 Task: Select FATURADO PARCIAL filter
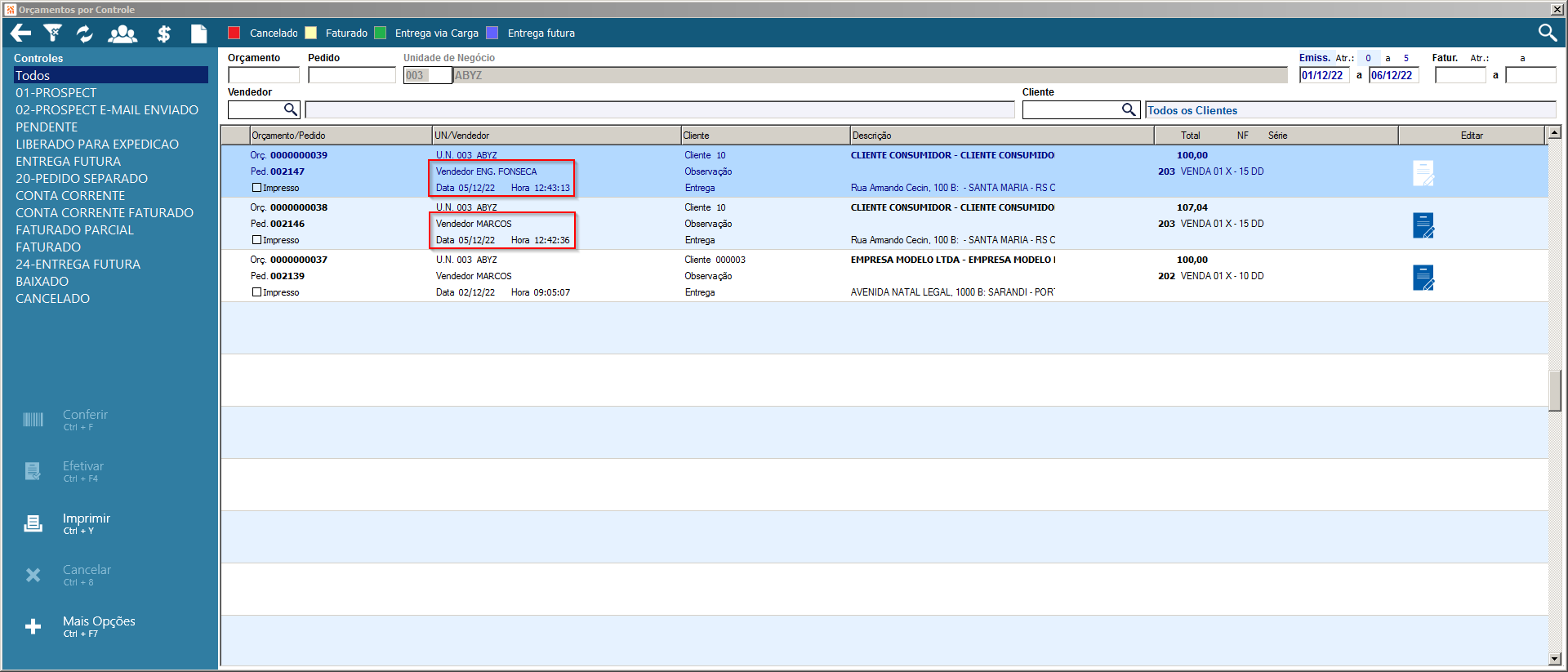point(74,230)
